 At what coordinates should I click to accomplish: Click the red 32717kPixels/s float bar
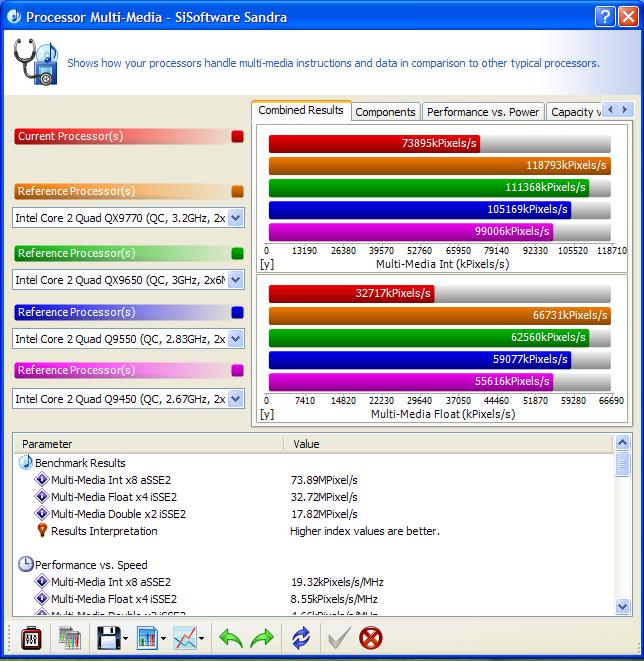352,294
